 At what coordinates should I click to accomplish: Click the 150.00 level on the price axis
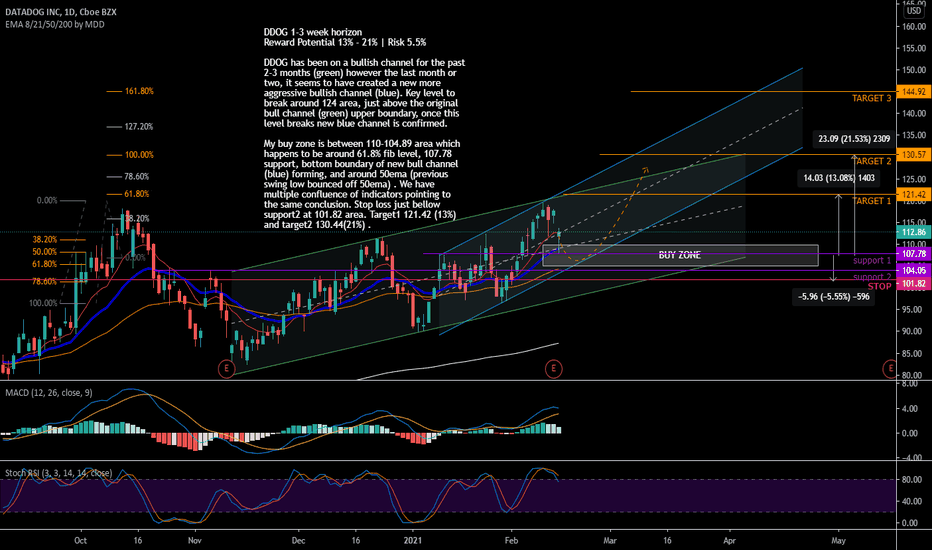[914, 70]
